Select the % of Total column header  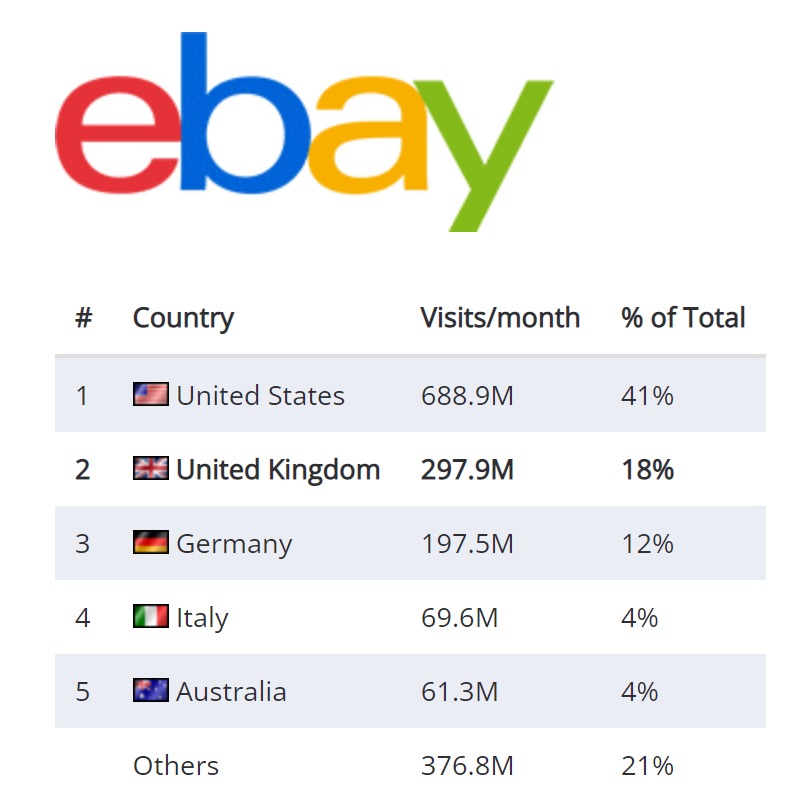tap(683, 318)
